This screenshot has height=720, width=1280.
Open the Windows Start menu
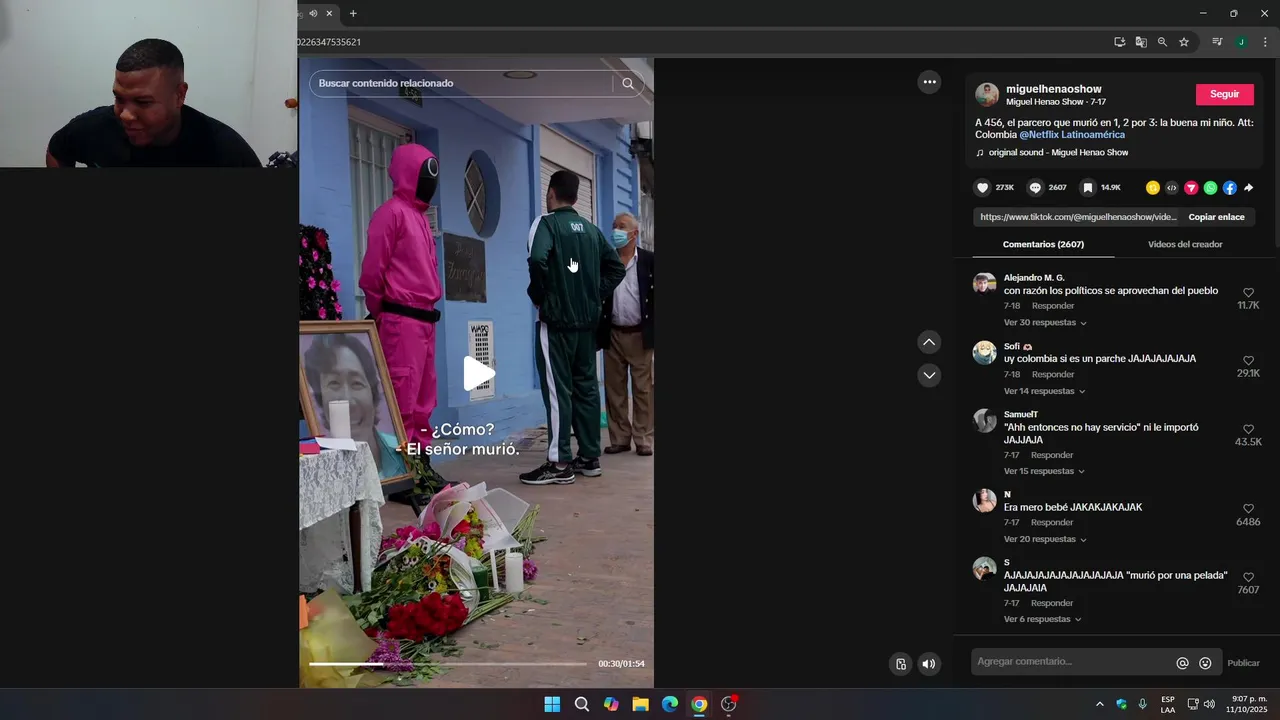click(x=552, y=704)
